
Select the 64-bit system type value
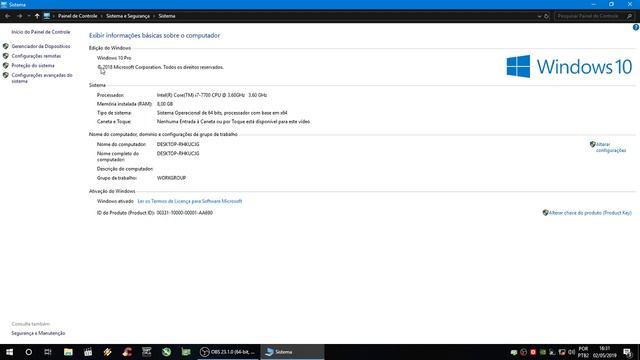click(222, 113)
